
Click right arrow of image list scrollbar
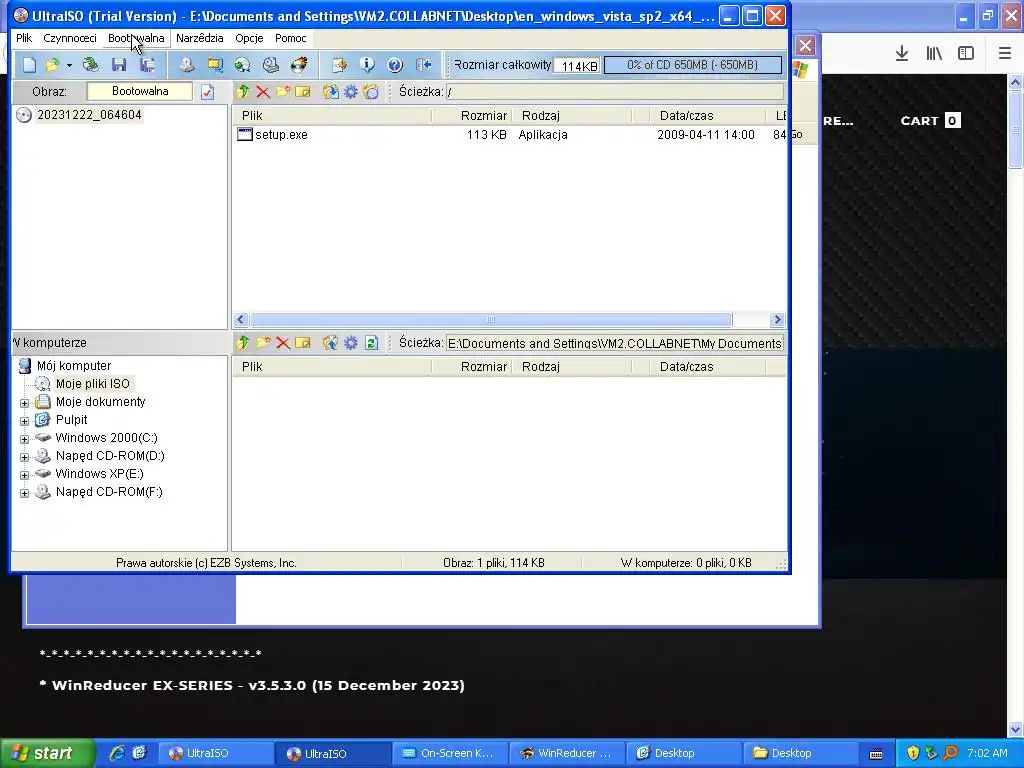[776, 319]
